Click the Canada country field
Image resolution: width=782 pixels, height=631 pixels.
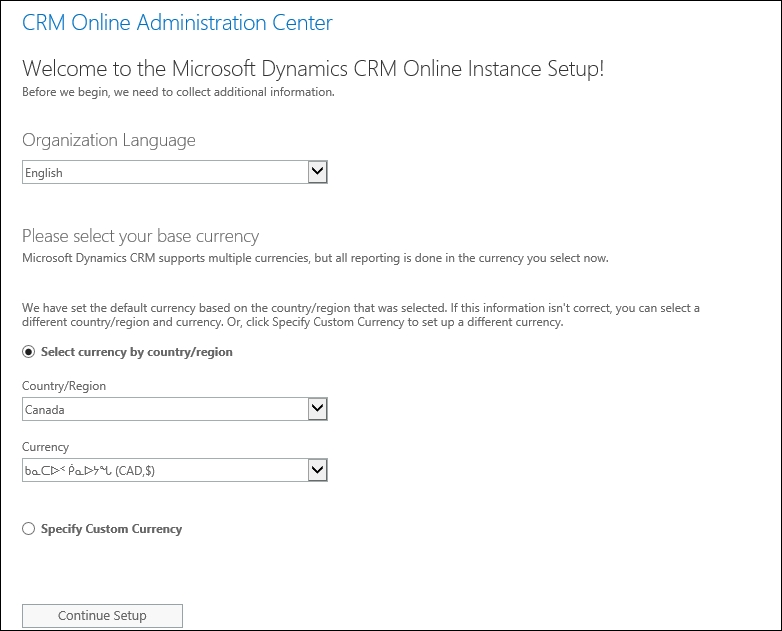(175, 409)
